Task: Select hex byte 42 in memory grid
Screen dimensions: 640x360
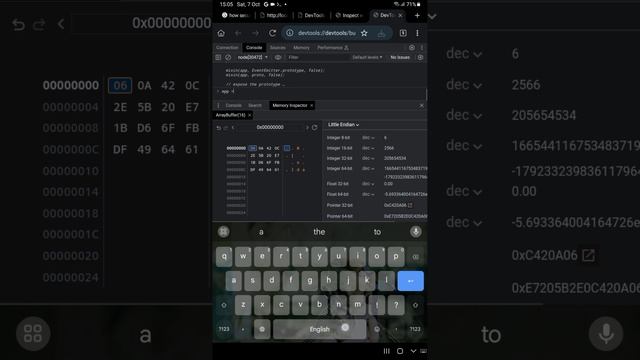Action: pos(269,148)
